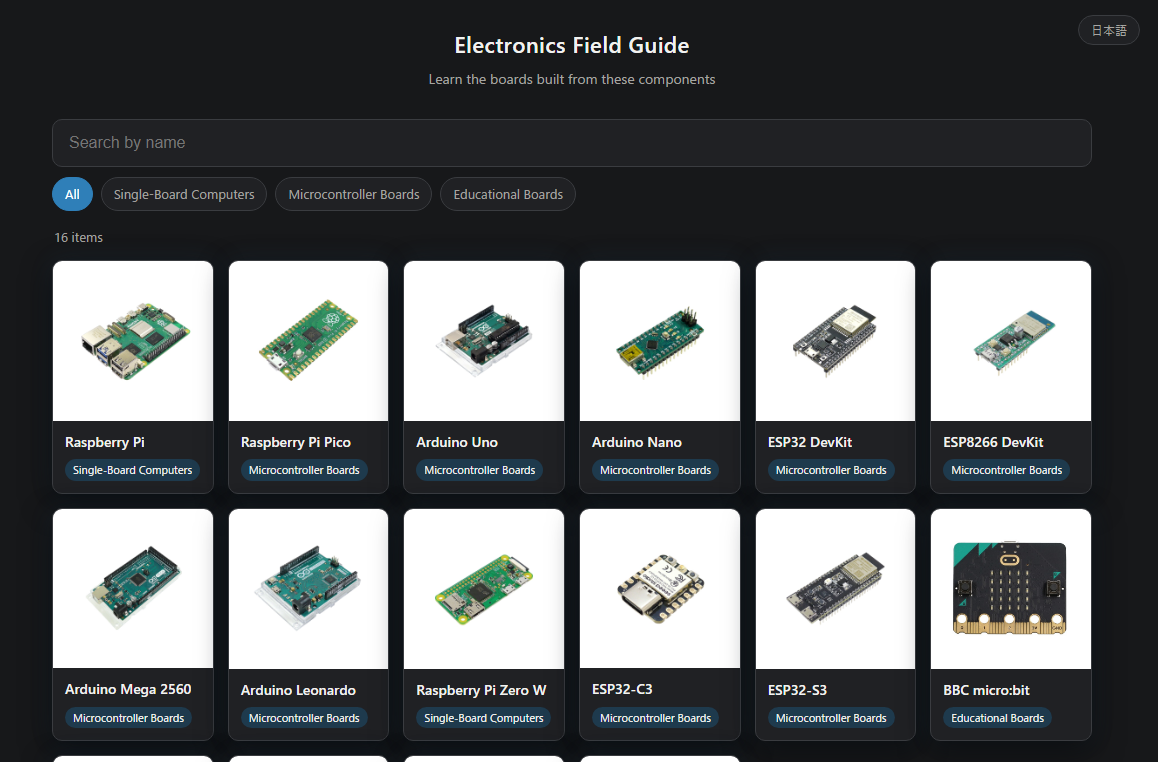Click the Arduino Uno card title
Viewport: 1158px width, 762px height.
click(457, 442)
